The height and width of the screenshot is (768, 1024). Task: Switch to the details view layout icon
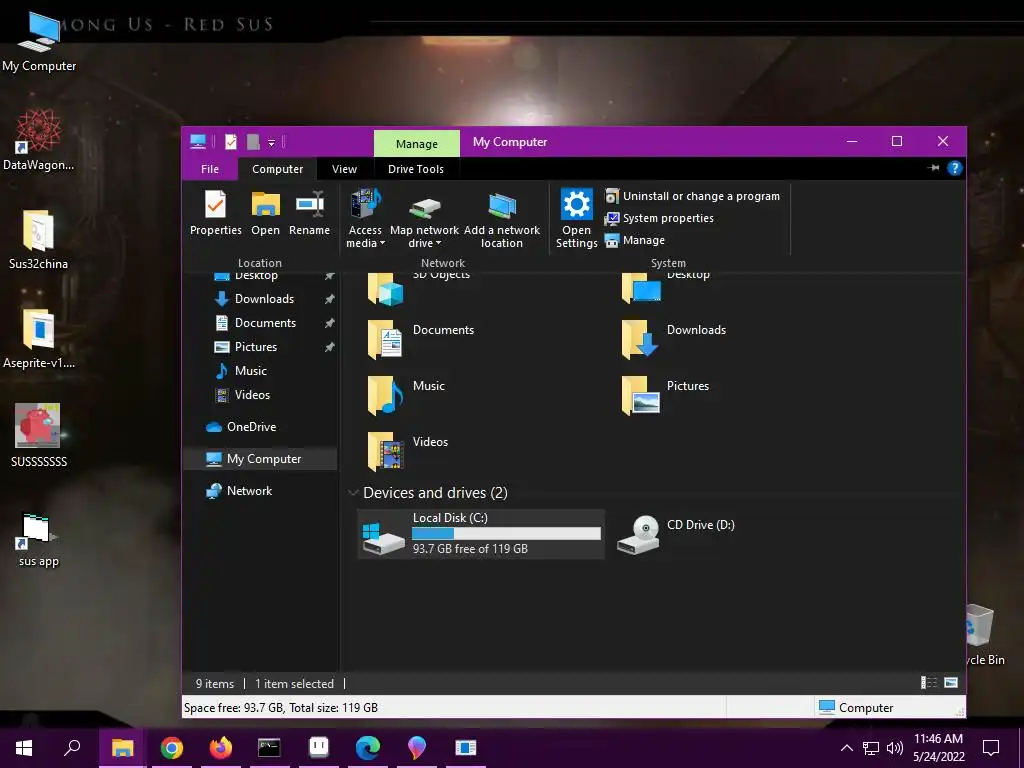point(929,682)
